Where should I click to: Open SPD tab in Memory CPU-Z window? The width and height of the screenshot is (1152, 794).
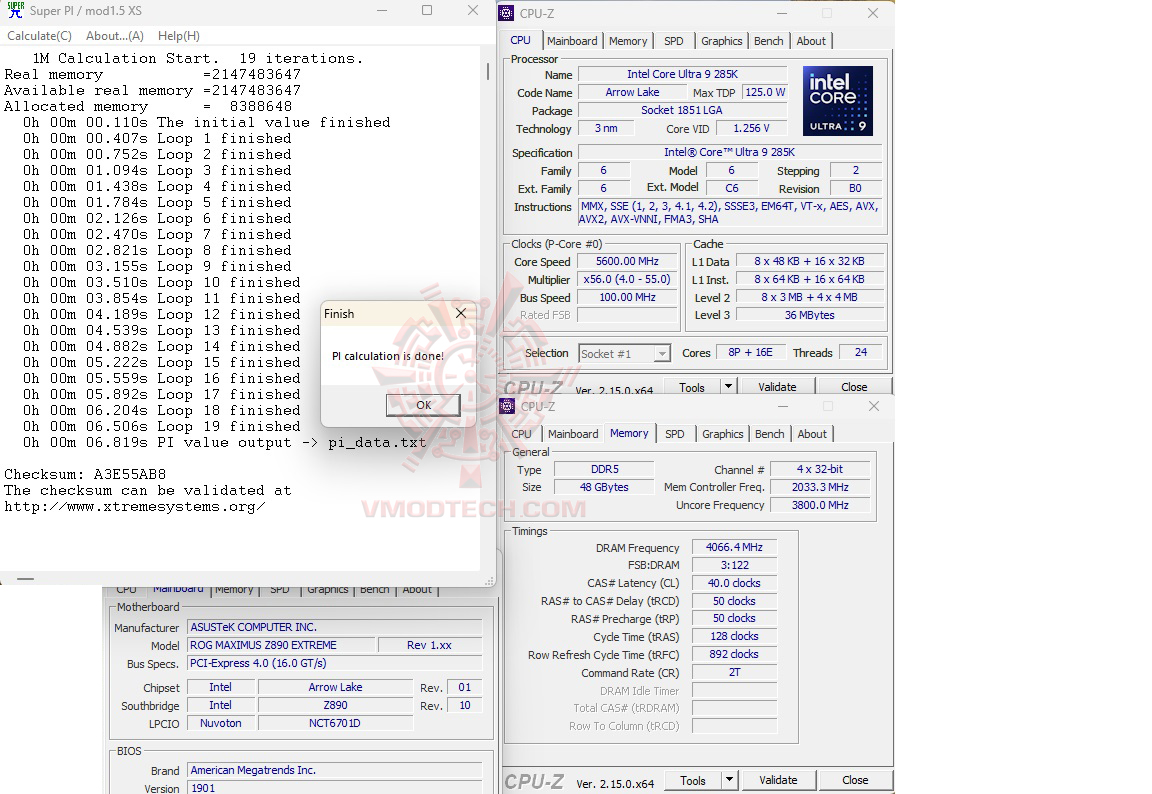674,434
